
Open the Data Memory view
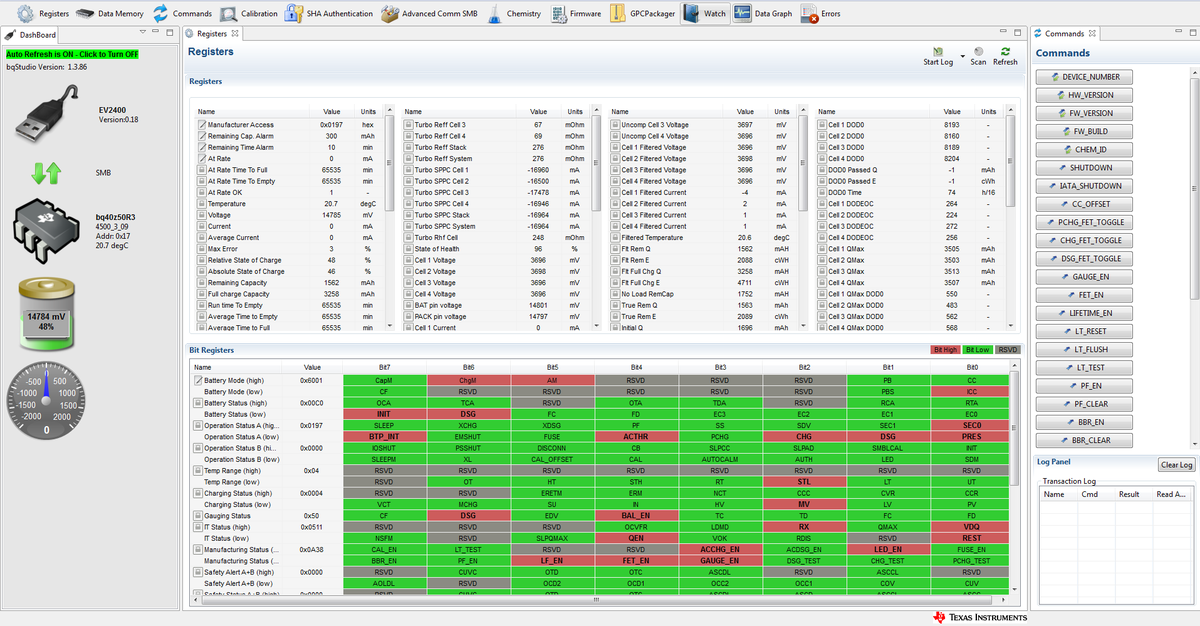coord(110,14)
